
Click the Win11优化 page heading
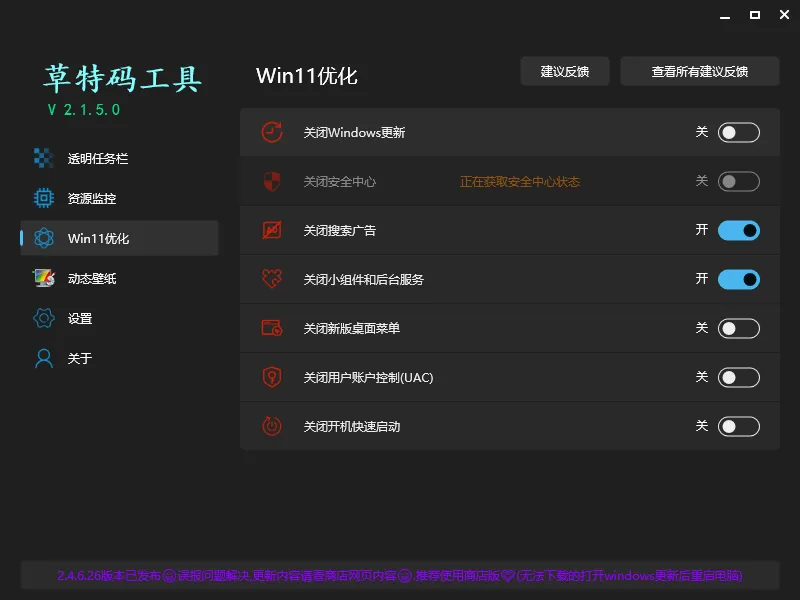coord(307,76)
